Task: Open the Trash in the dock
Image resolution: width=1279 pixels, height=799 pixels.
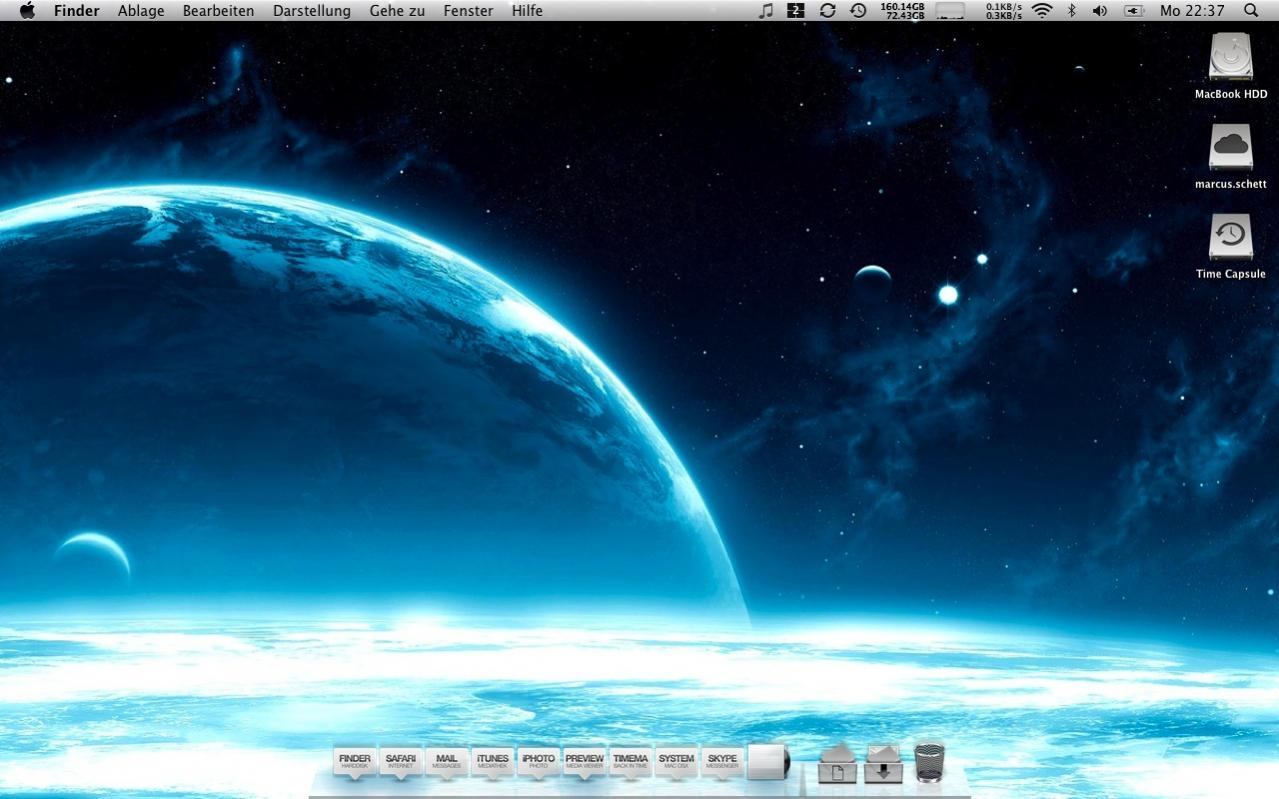Action: tap(929, 763)
